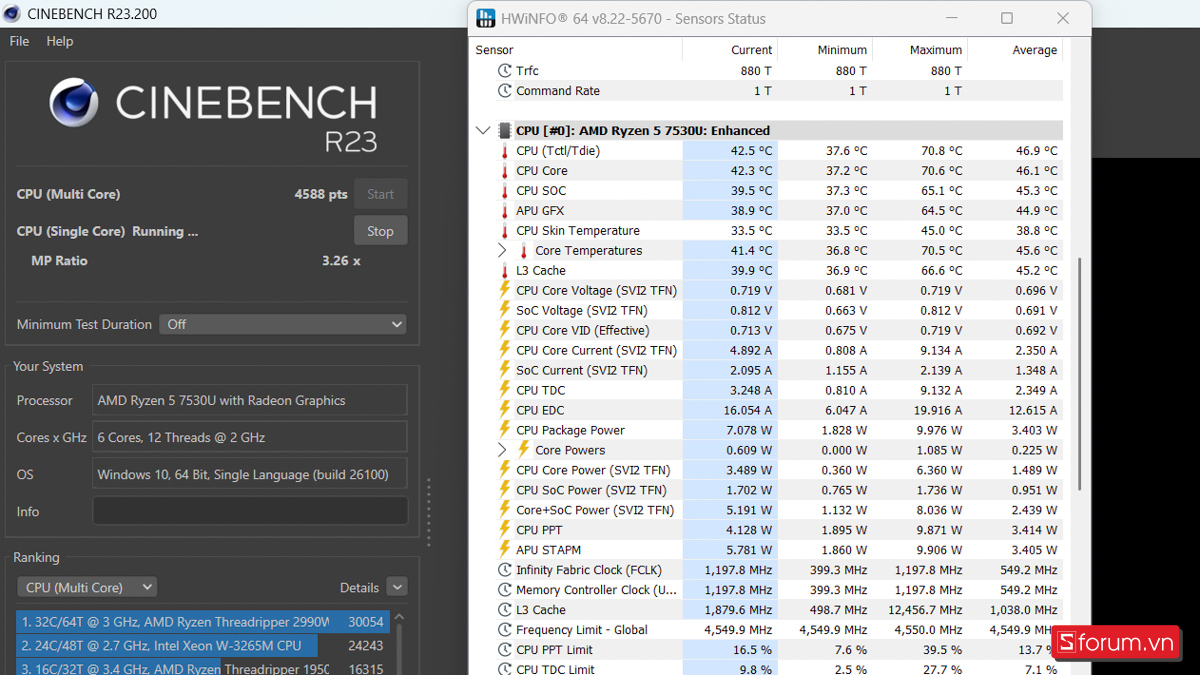Screen dimensions: 1200x675
Task: Click the Cinebench logo icon in title bar
Action: coord(12,14)
